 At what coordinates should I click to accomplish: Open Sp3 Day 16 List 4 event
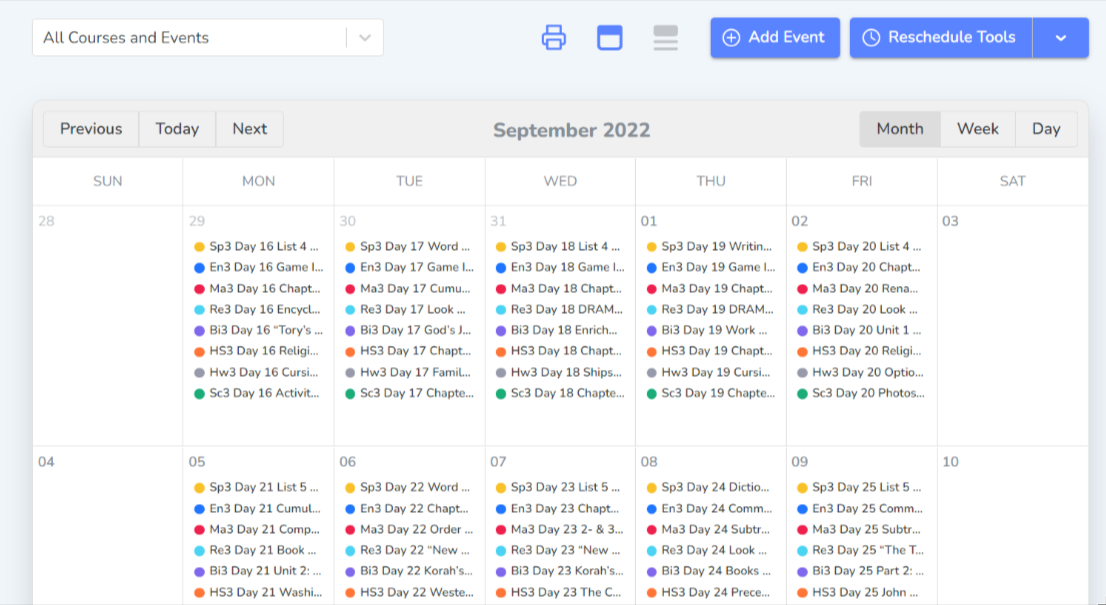point(257,246)
